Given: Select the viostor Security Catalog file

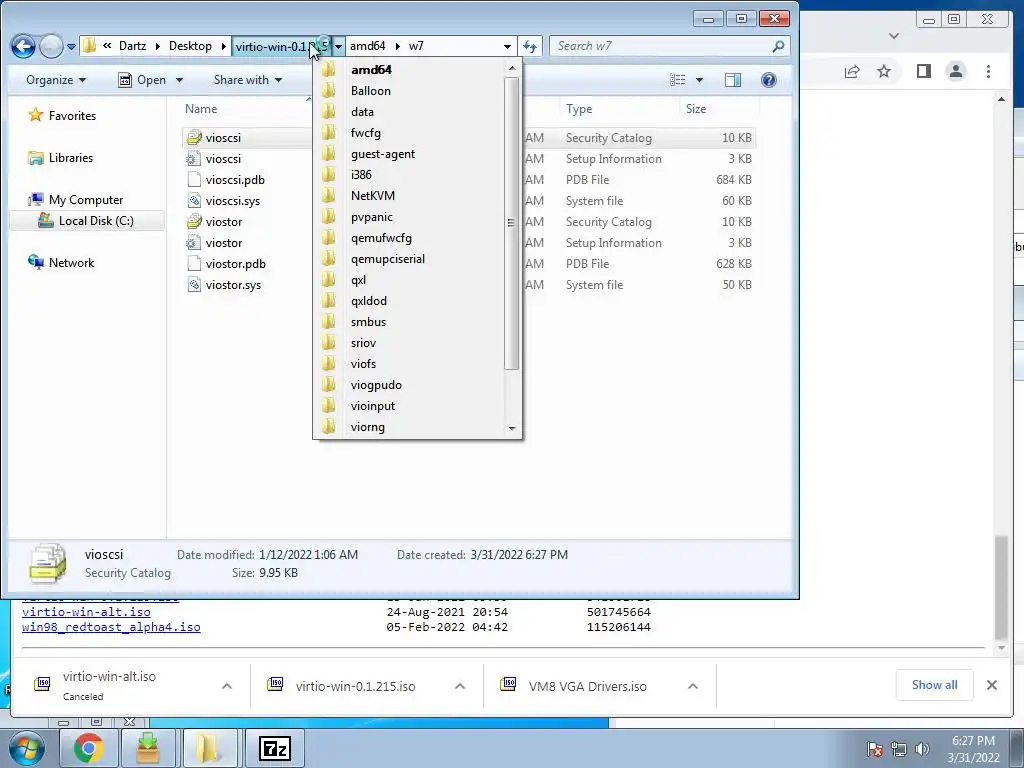Looking at the screenshot, I should pos(214,221).
